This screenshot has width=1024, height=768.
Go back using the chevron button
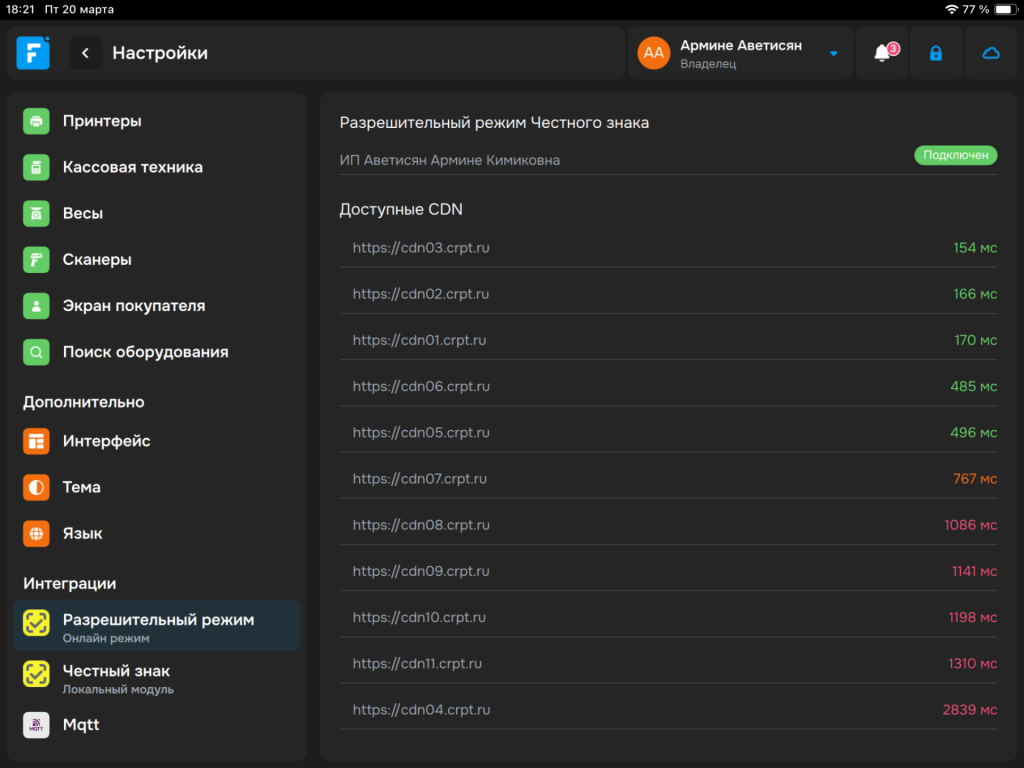pyautogui.click(x=85, y=53)
